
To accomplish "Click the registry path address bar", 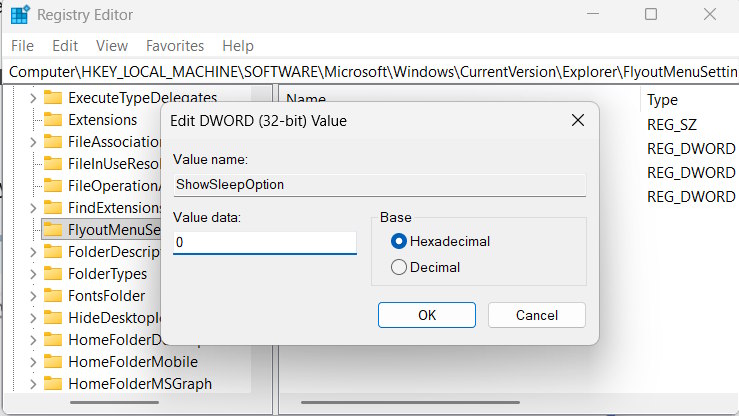I will pos(370,72).
